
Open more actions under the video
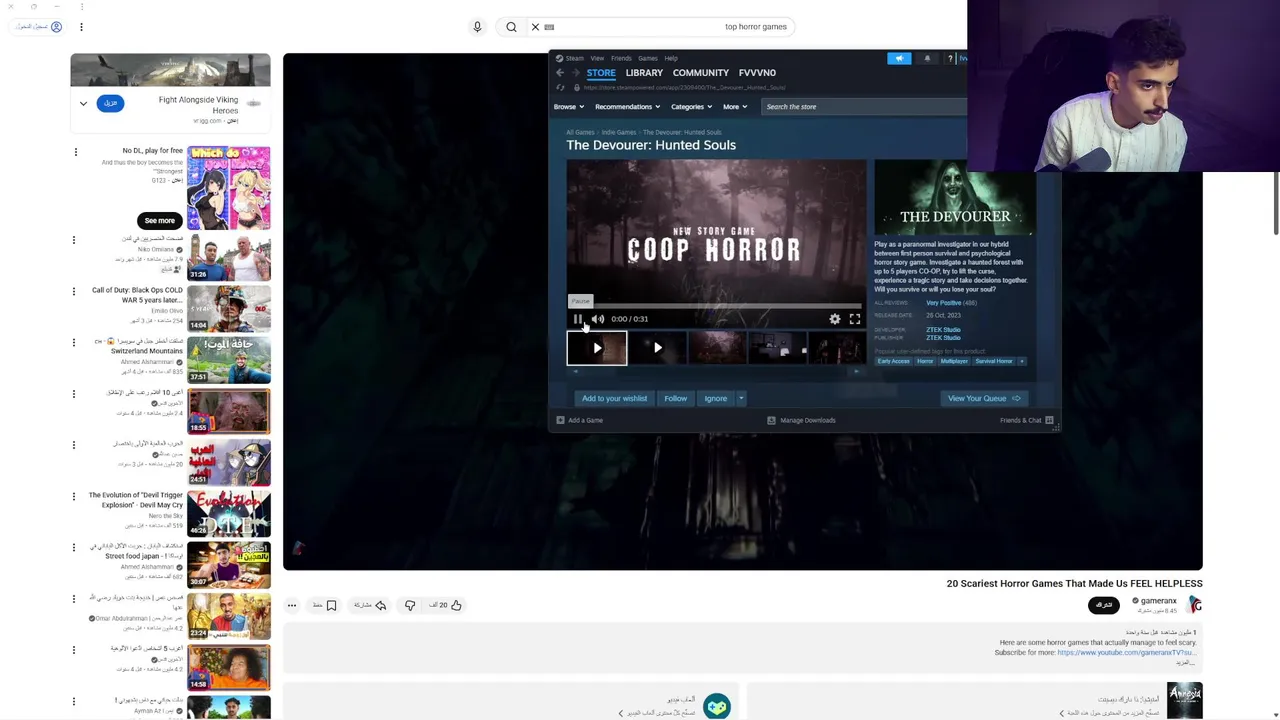[x=292, y=605]
